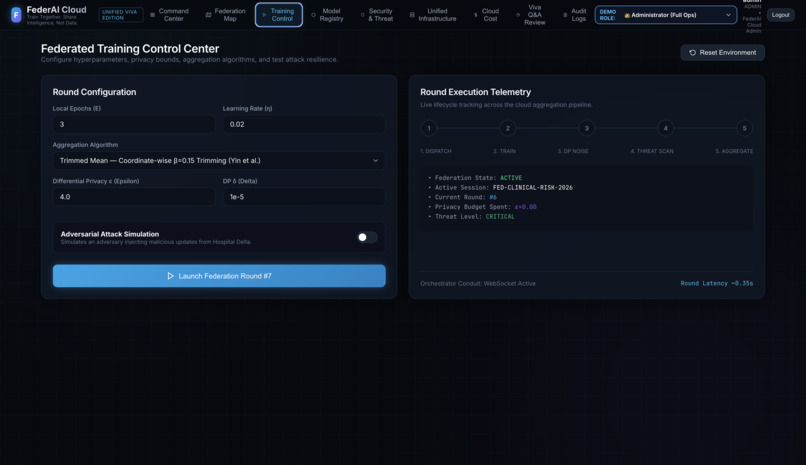Click the FederAI Cloud logo icon
806x465 pixels.
click(x=16, y=15)
